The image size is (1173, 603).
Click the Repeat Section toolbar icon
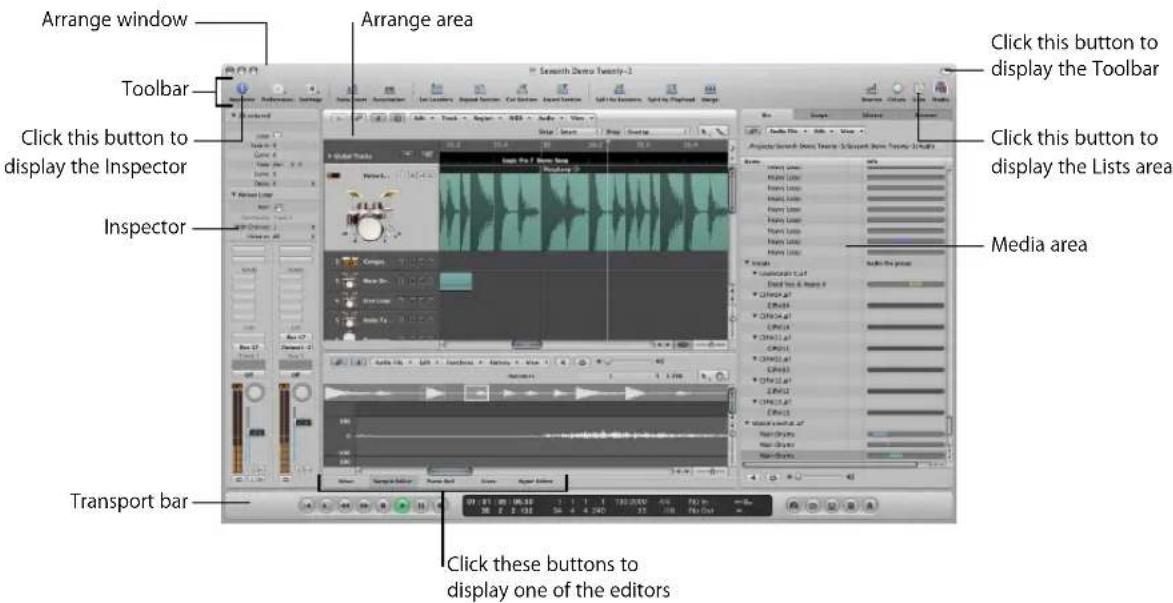[480, 91]
